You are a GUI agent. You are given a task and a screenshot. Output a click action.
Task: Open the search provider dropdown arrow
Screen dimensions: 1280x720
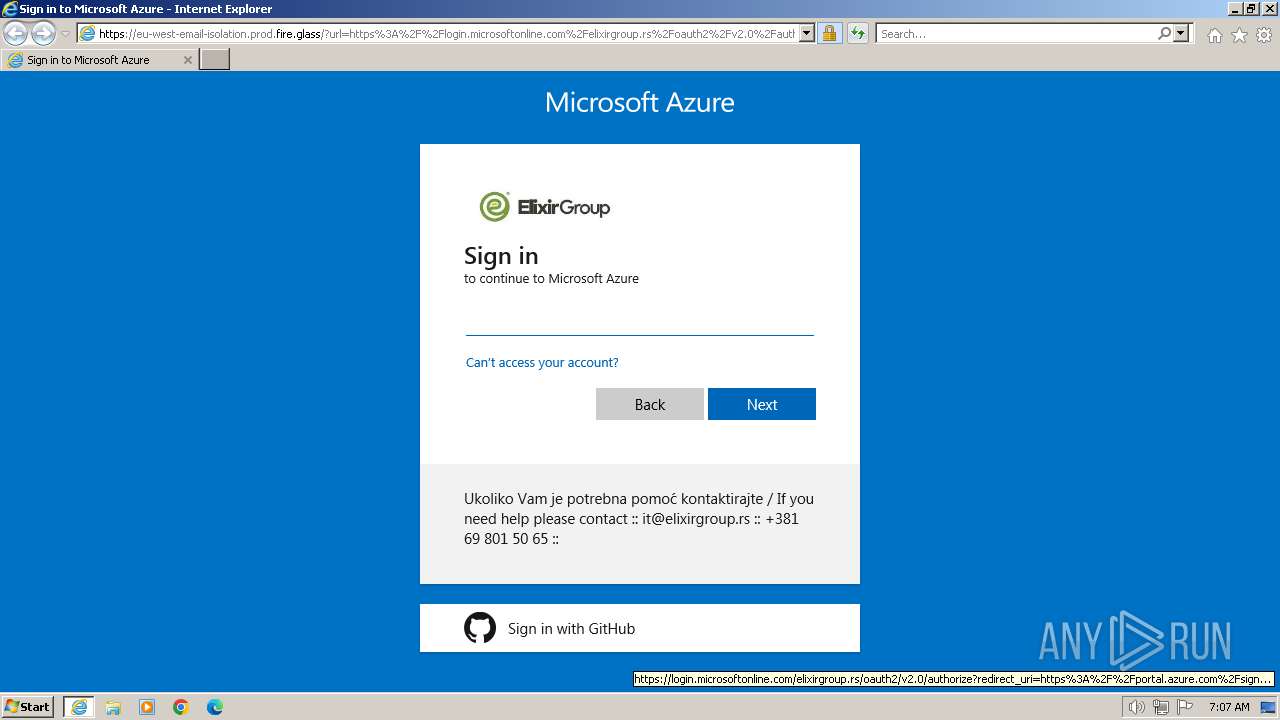[1181, 34]
